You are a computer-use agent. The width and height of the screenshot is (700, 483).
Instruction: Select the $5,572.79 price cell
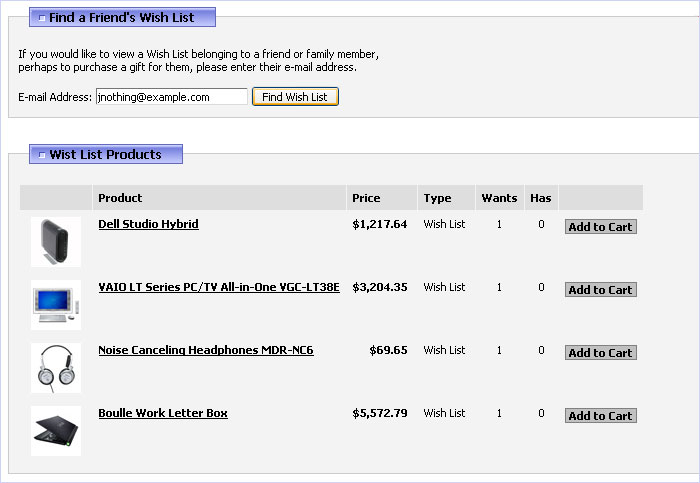click(x=379, y=413)
